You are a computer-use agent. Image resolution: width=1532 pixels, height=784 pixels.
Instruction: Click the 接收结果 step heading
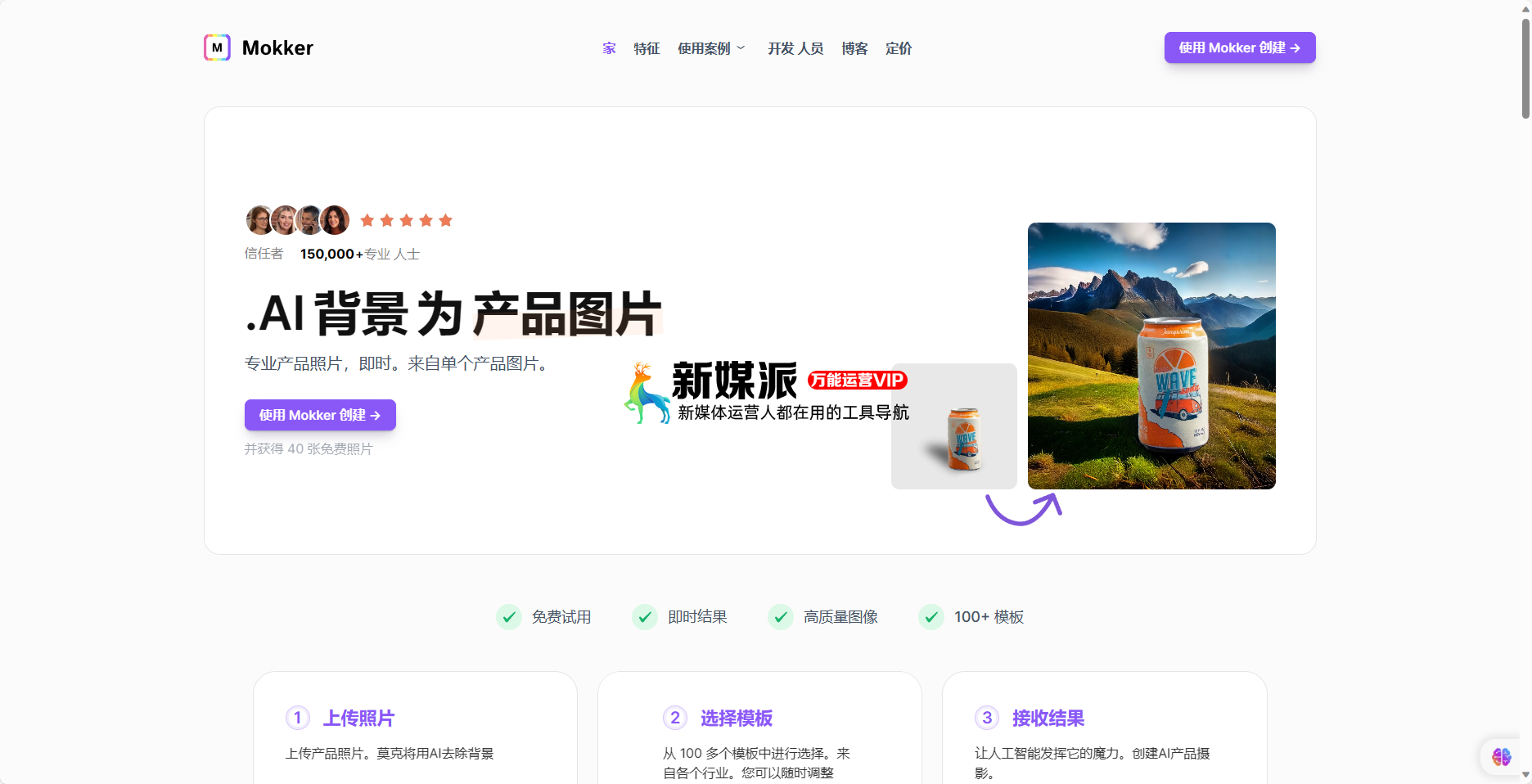1048,718
